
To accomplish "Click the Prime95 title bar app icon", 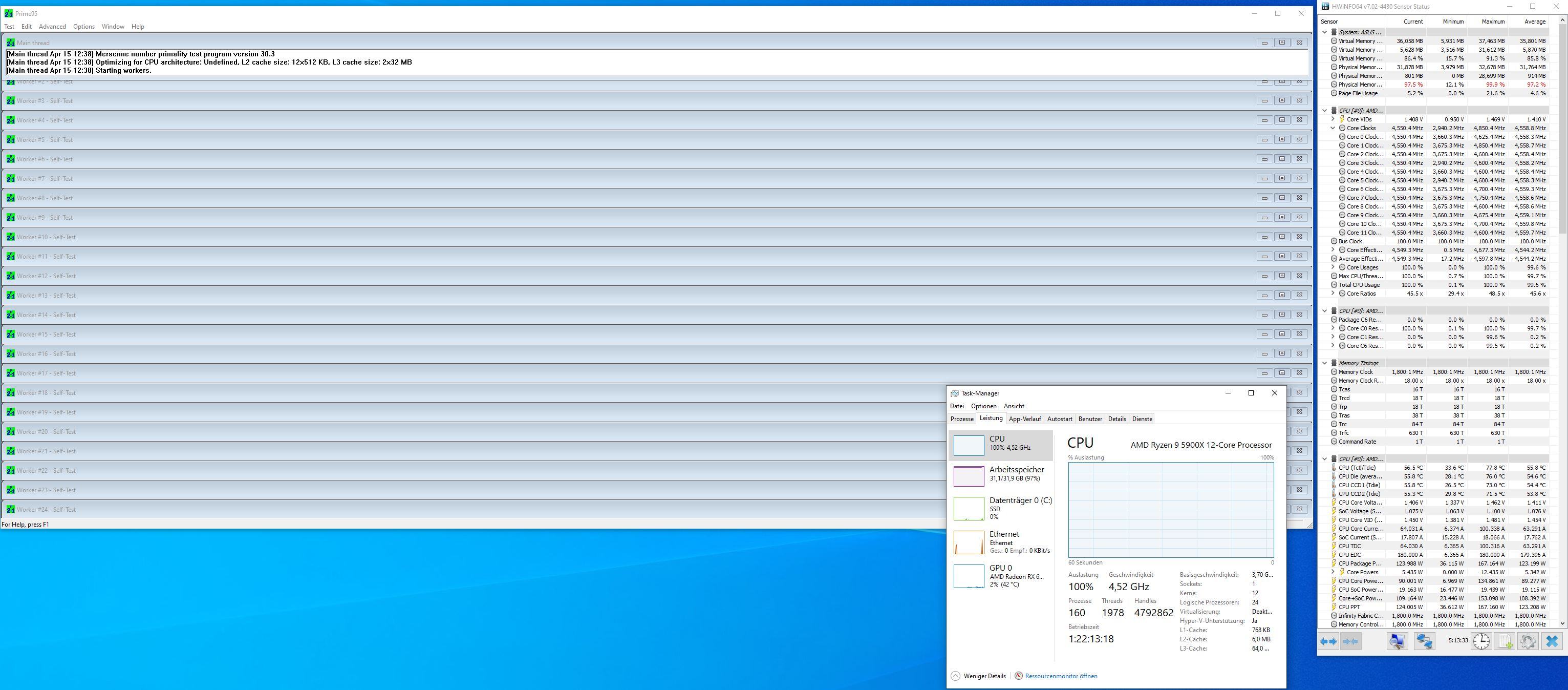I will pyautogui.click(x=9, y=13).
